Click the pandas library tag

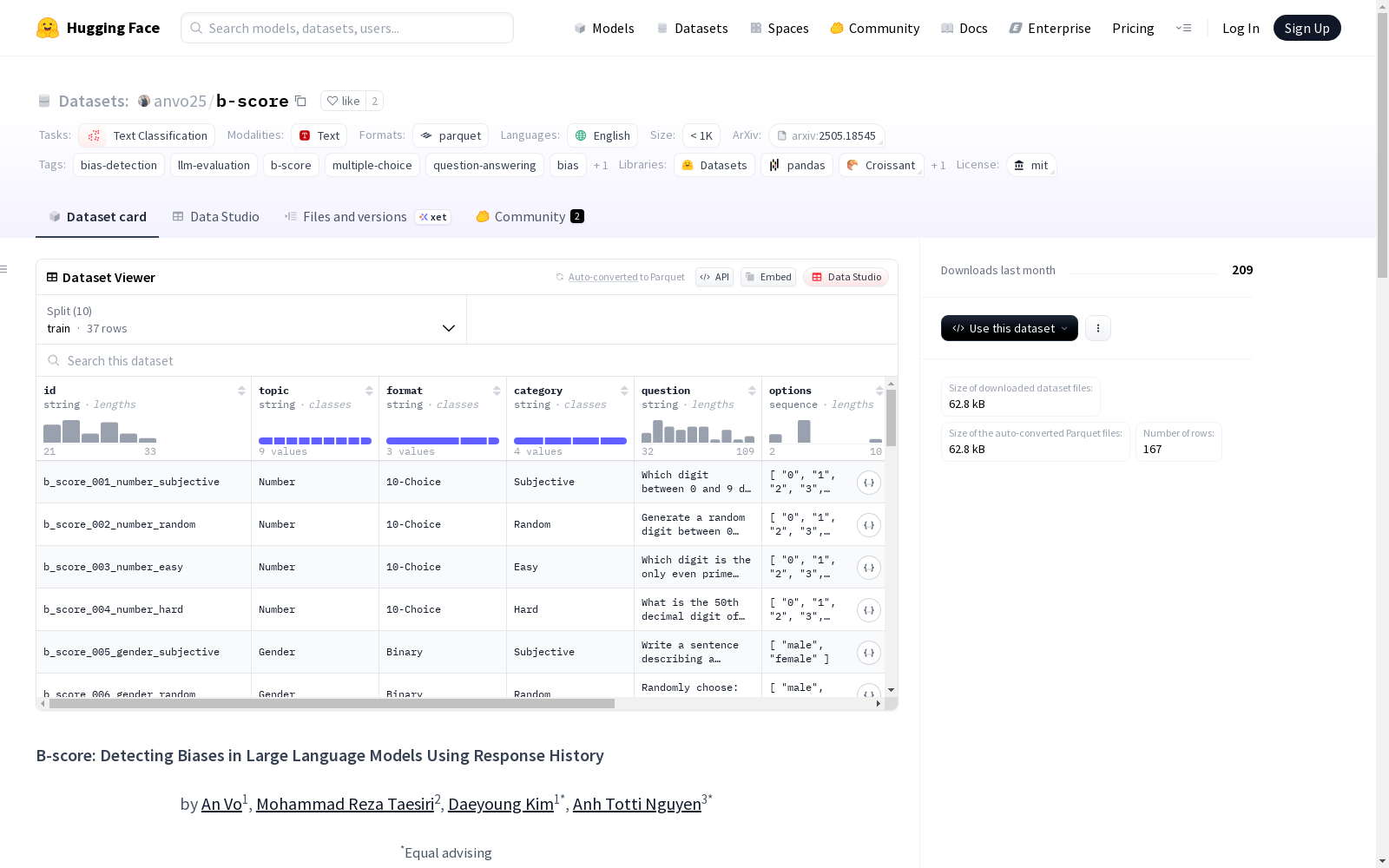[x=797, y=165]
